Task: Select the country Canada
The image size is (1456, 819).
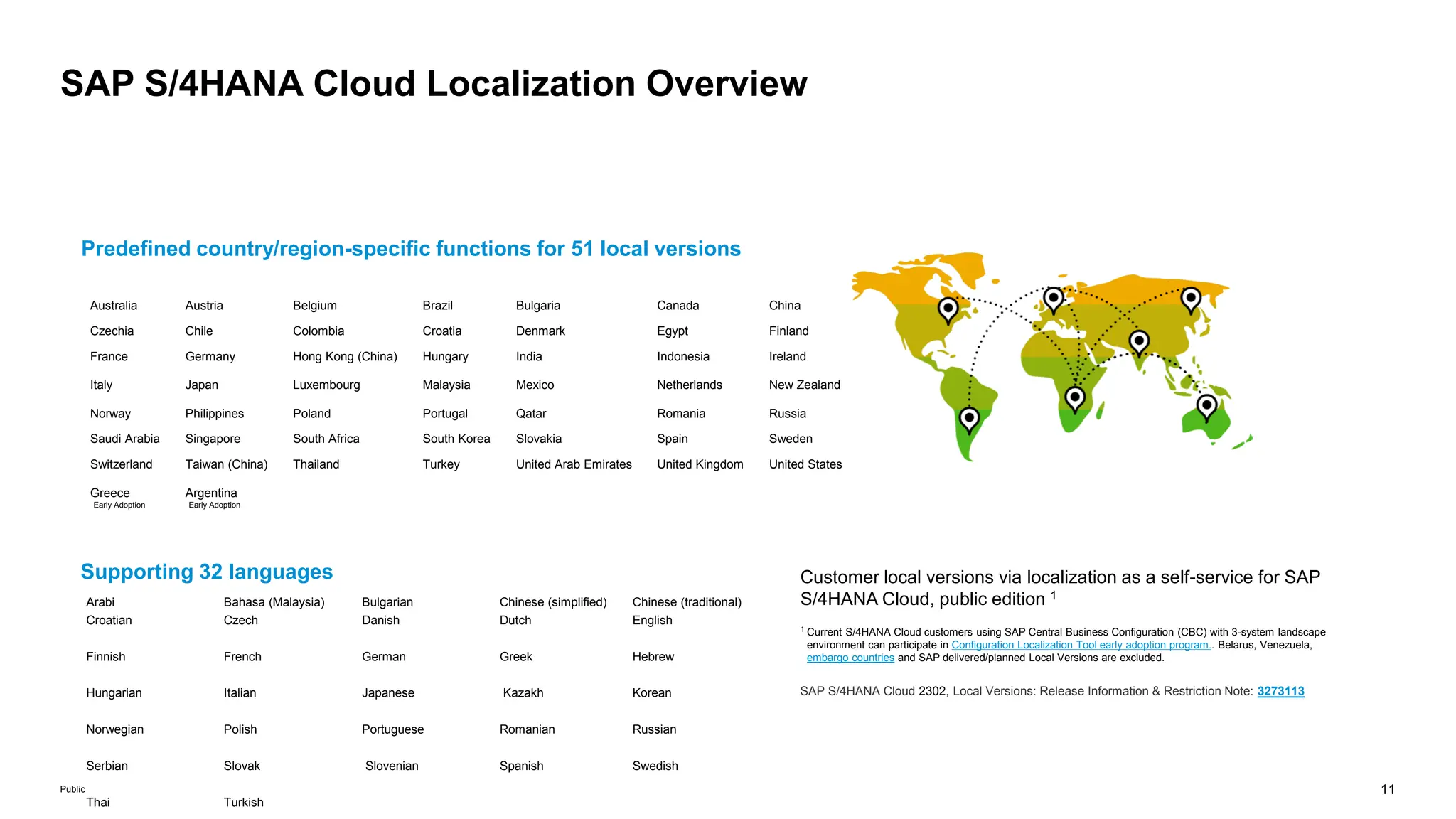Action: 678,306
